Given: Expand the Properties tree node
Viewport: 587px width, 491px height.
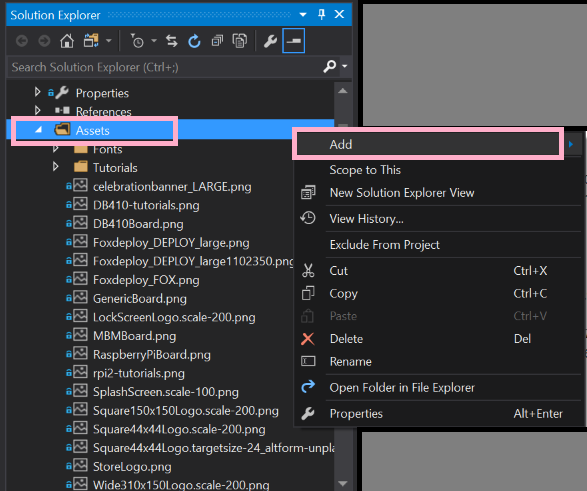Looking at the screenshot, I should click(37, 92).
